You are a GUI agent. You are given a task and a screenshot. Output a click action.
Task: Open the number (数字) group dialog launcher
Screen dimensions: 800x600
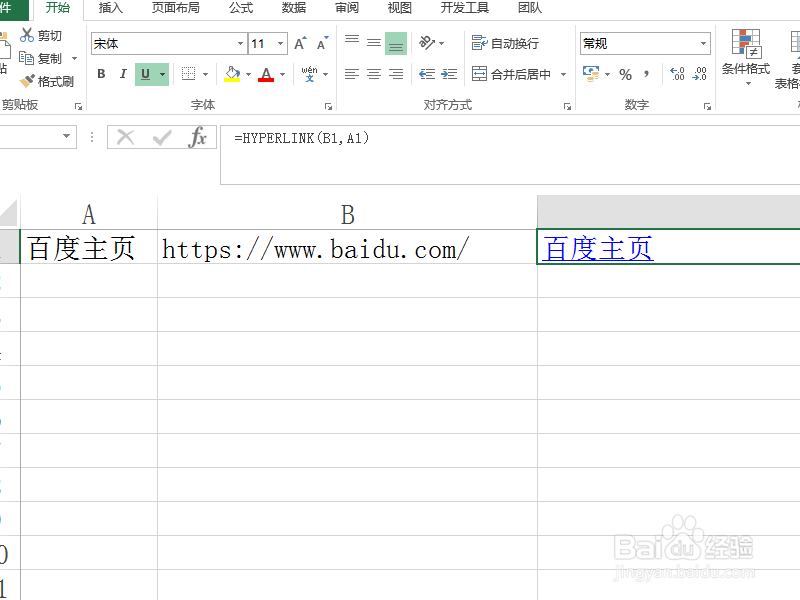click(707, 106)
